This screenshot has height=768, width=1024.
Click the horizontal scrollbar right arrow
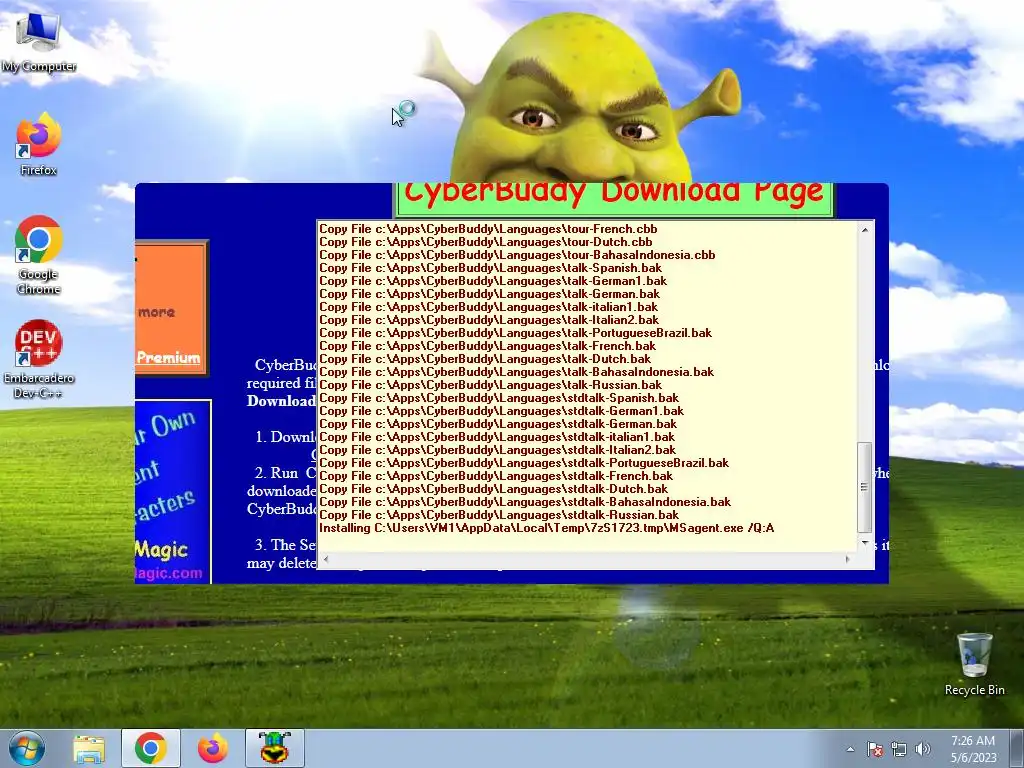coord(848,559)
